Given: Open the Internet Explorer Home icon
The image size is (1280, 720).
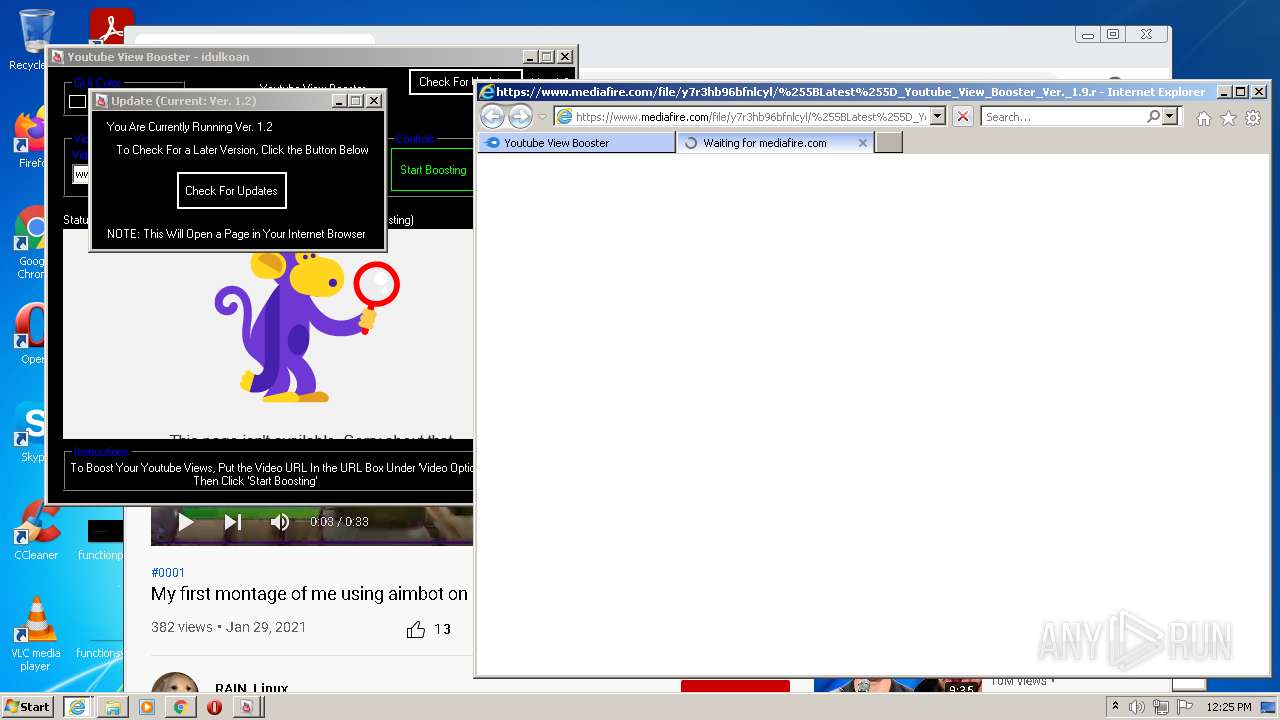Looking at the screenshot, I should (1204, 118).
